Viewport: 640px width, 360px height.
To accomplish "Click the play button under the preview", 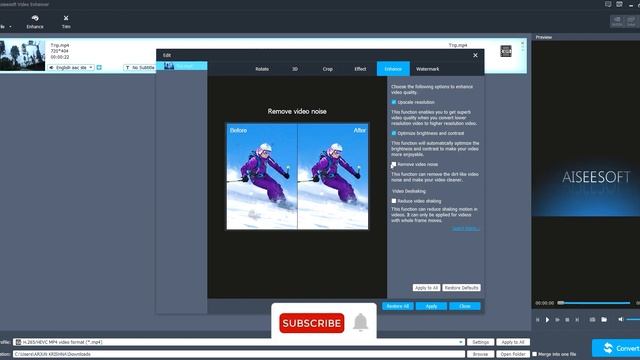I will point(547,320).
